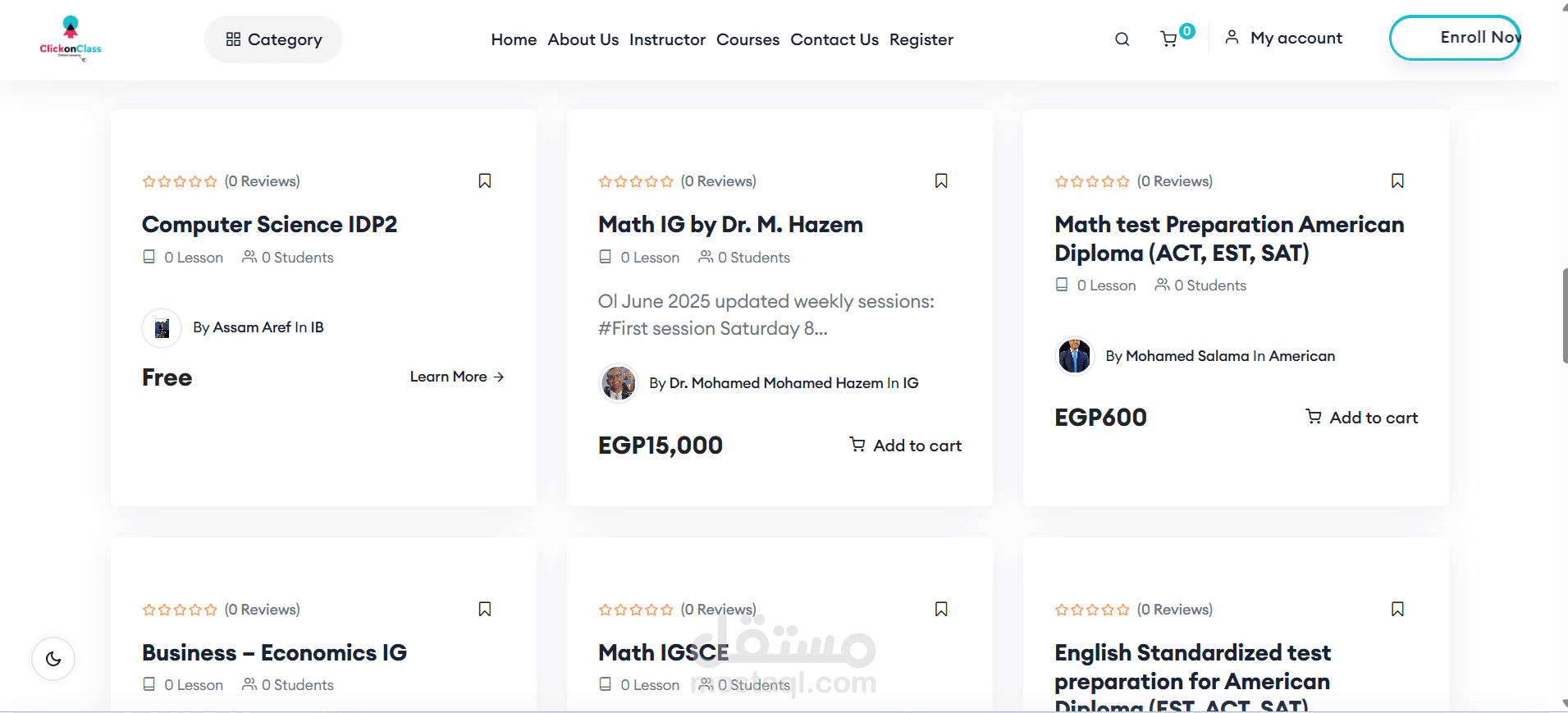Image resolution: width=1568 pixels, height=713 pixels.
Task: Go to the Courses menu item
Action: (x=747, y=39)
